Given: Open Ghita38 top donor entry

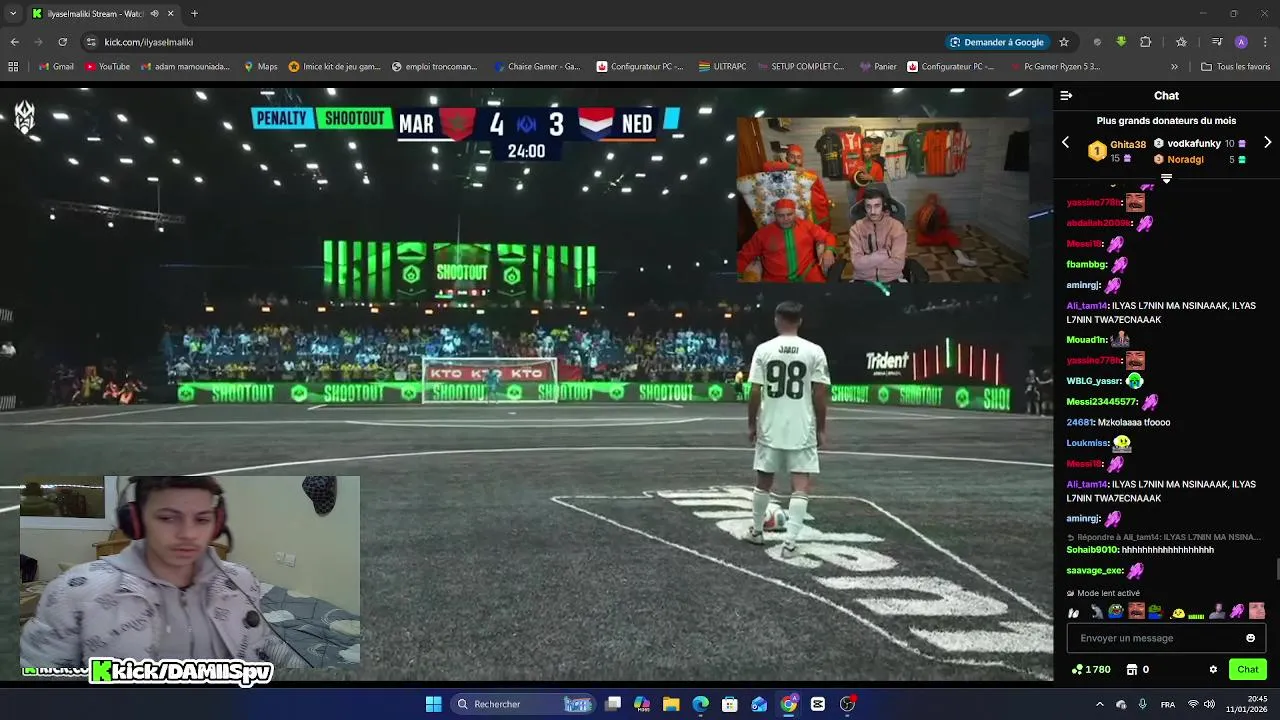Looking at the screenshot, I should point(1118,150).
